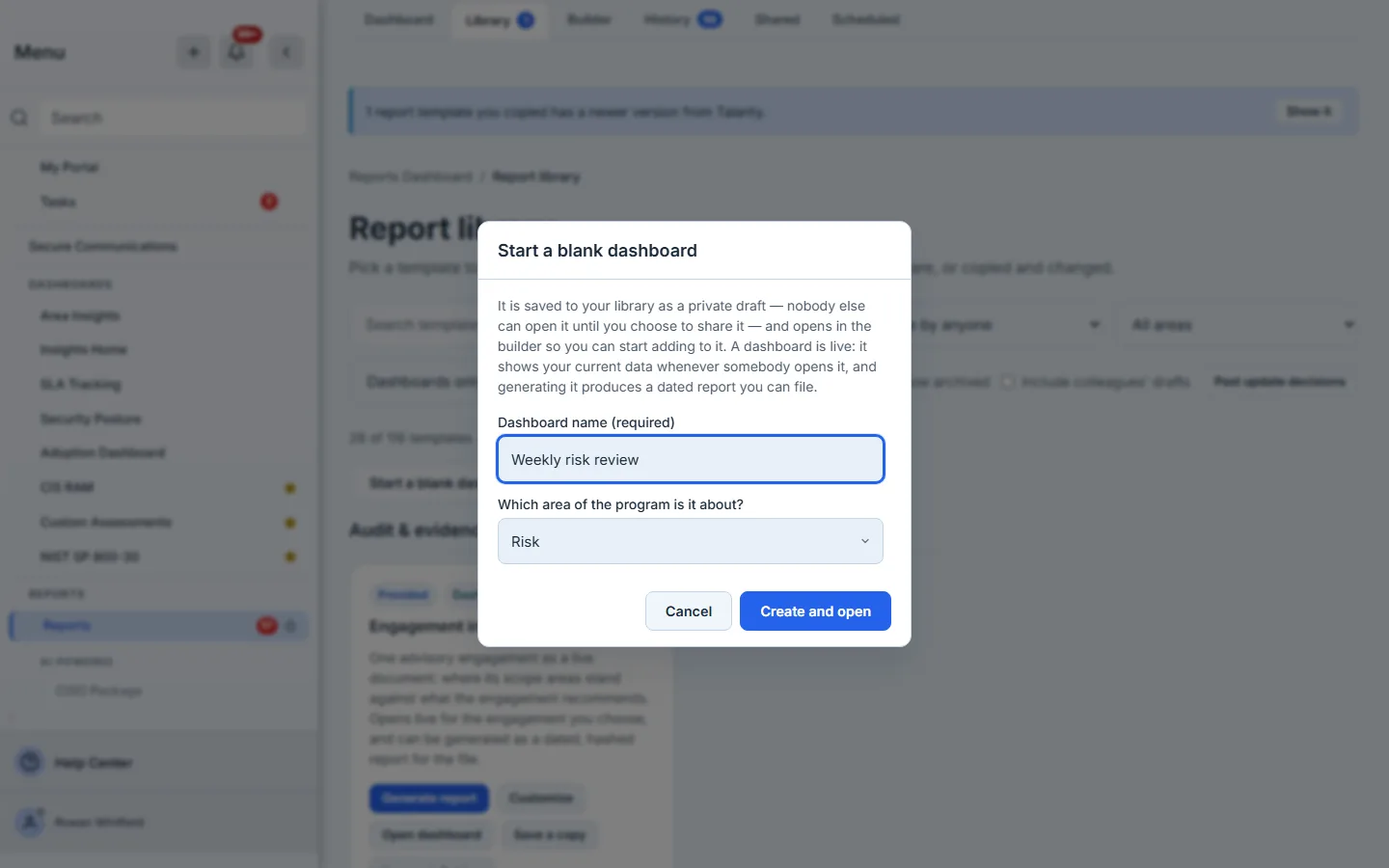Image resolution: width=1389 pixels, height=868 pixels.
Task: Switch to the History tab
Action: (x=682, y=19)
